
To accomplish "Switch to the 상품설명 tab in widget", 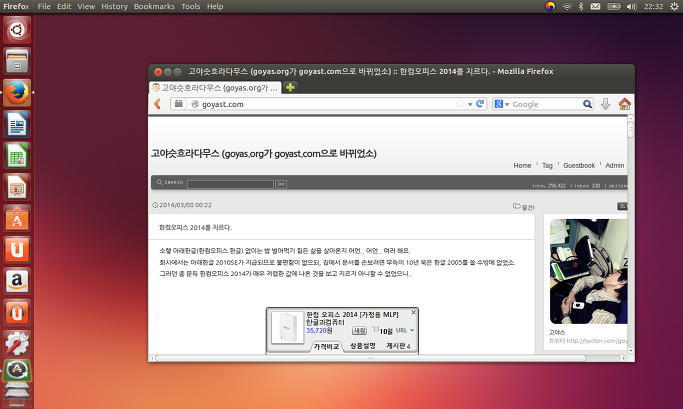I will (x=363, y=346).
